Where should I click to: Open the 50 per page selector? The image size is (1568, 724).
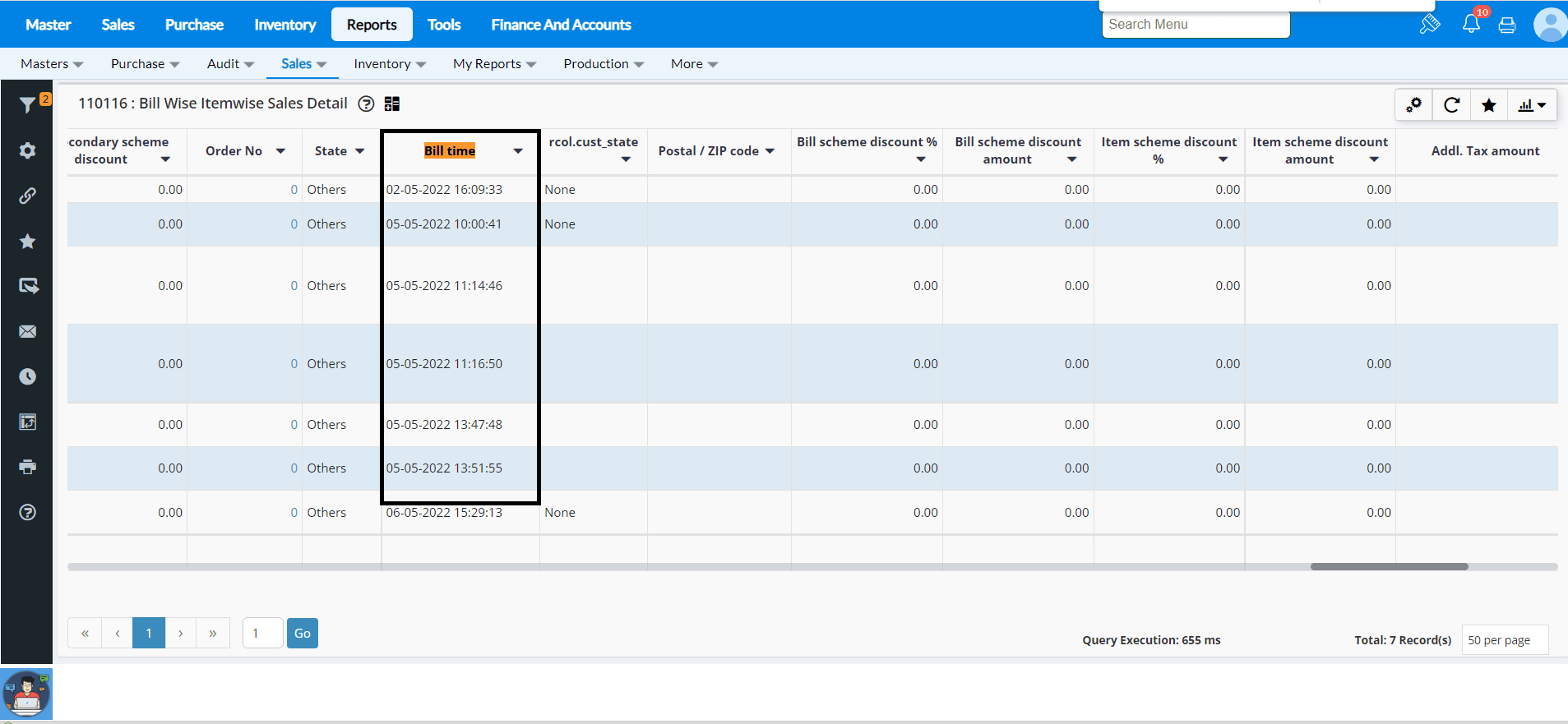[x=1504, y=639]
